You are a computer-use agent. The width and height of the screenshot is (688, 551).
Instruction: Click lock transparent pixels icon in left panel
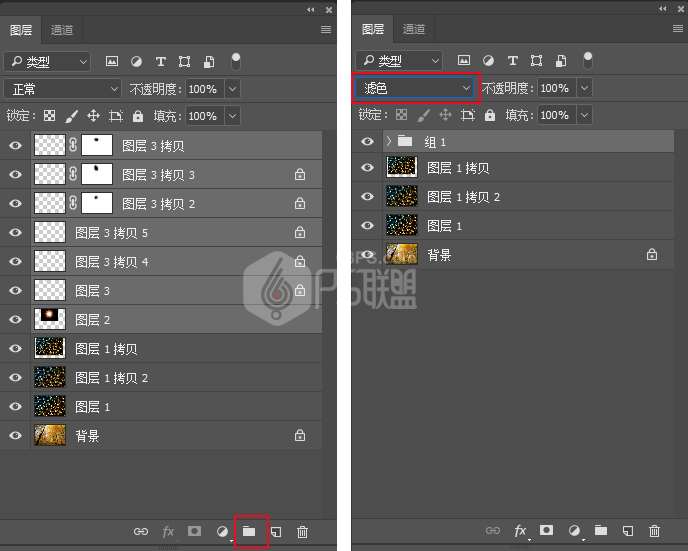point(50,116)
